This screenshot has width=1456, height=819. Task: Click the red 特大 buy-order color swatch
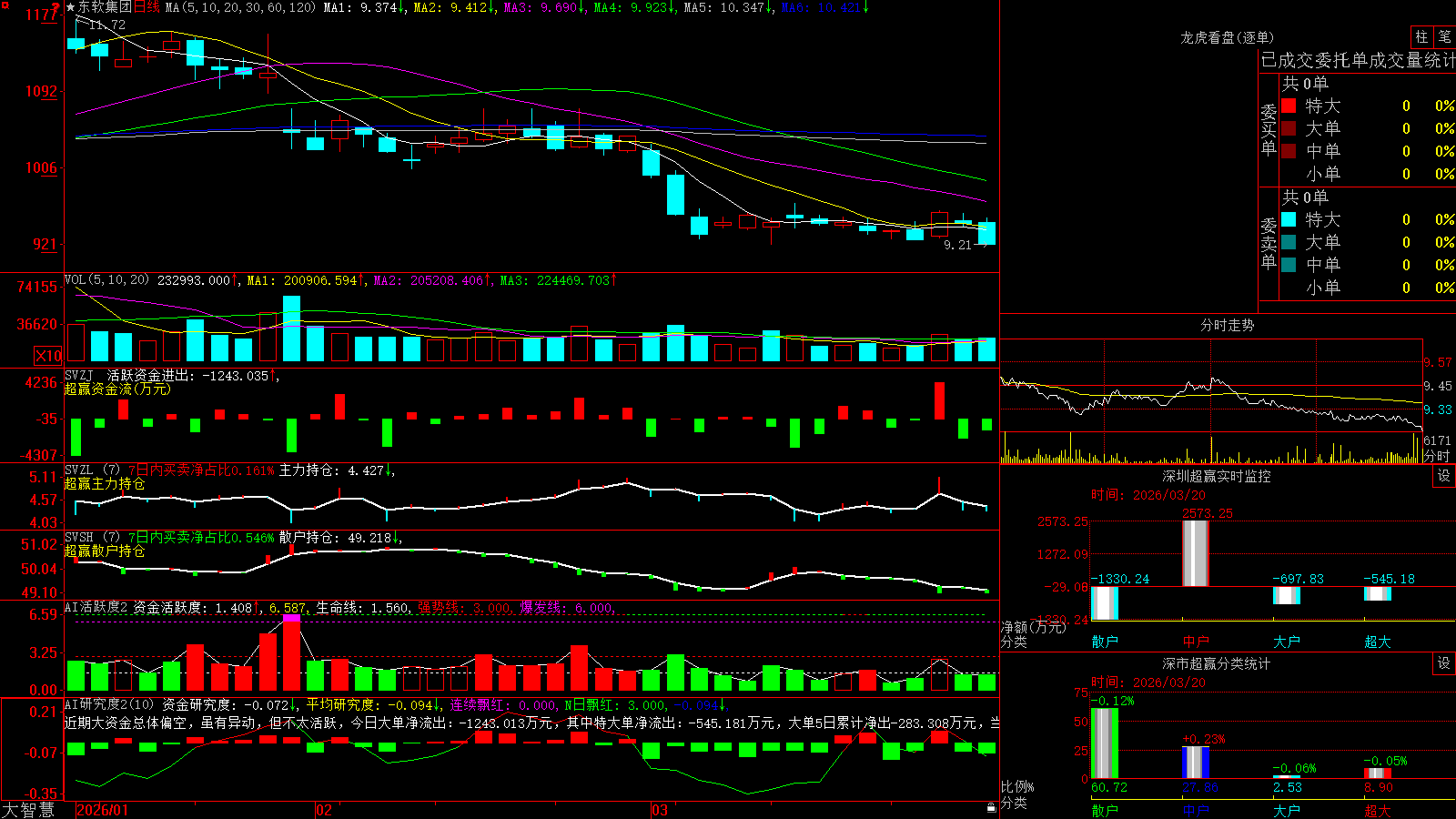(x=1289, y=106)
